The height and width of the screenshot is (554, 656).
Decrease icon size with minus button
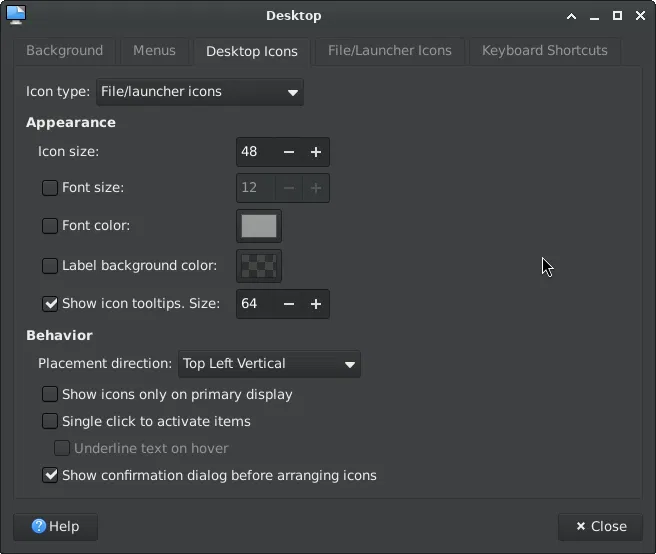point(289,152)
